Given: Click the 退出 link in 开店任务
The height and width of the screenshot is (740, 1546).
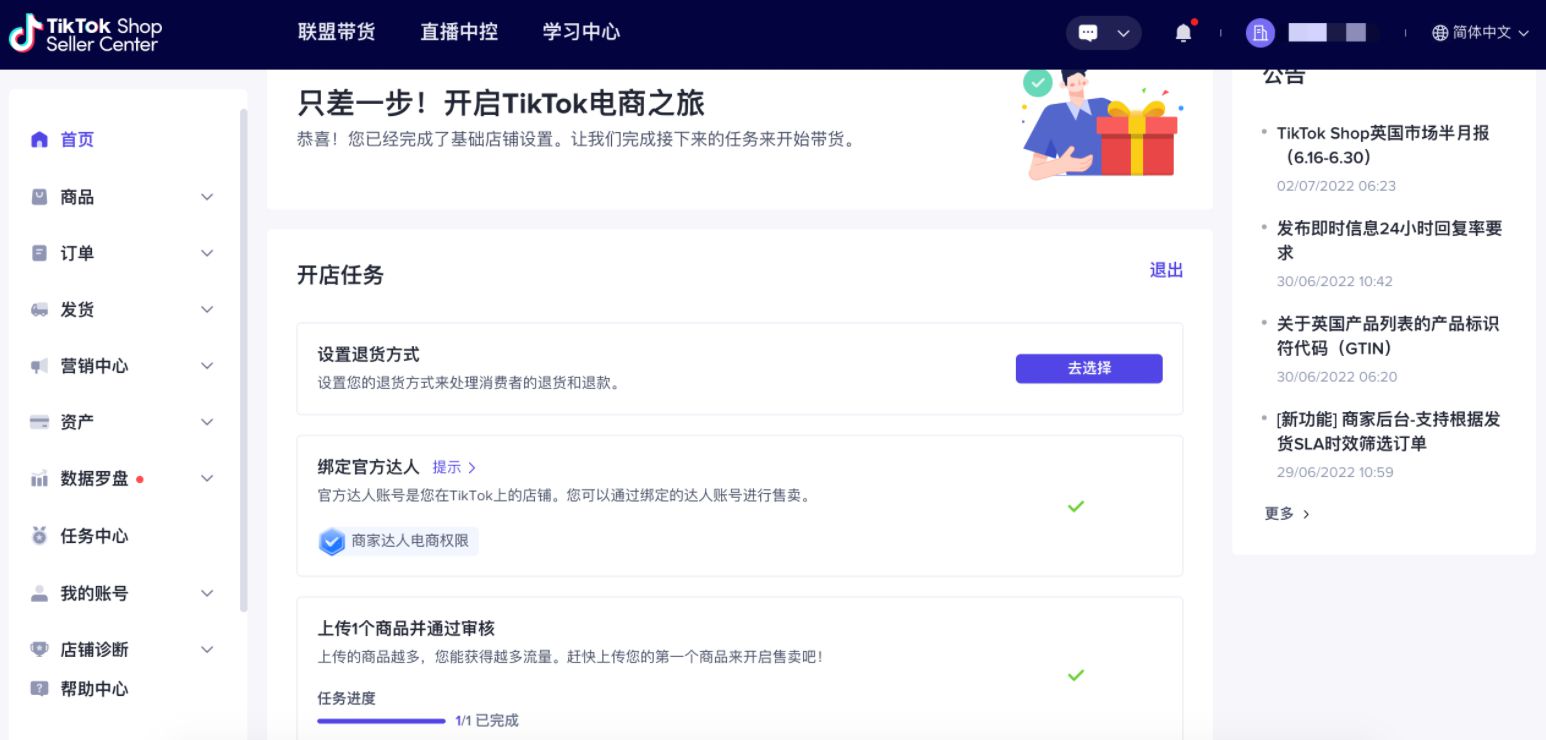Looking at the screenshot, I should pos(1166,270).
